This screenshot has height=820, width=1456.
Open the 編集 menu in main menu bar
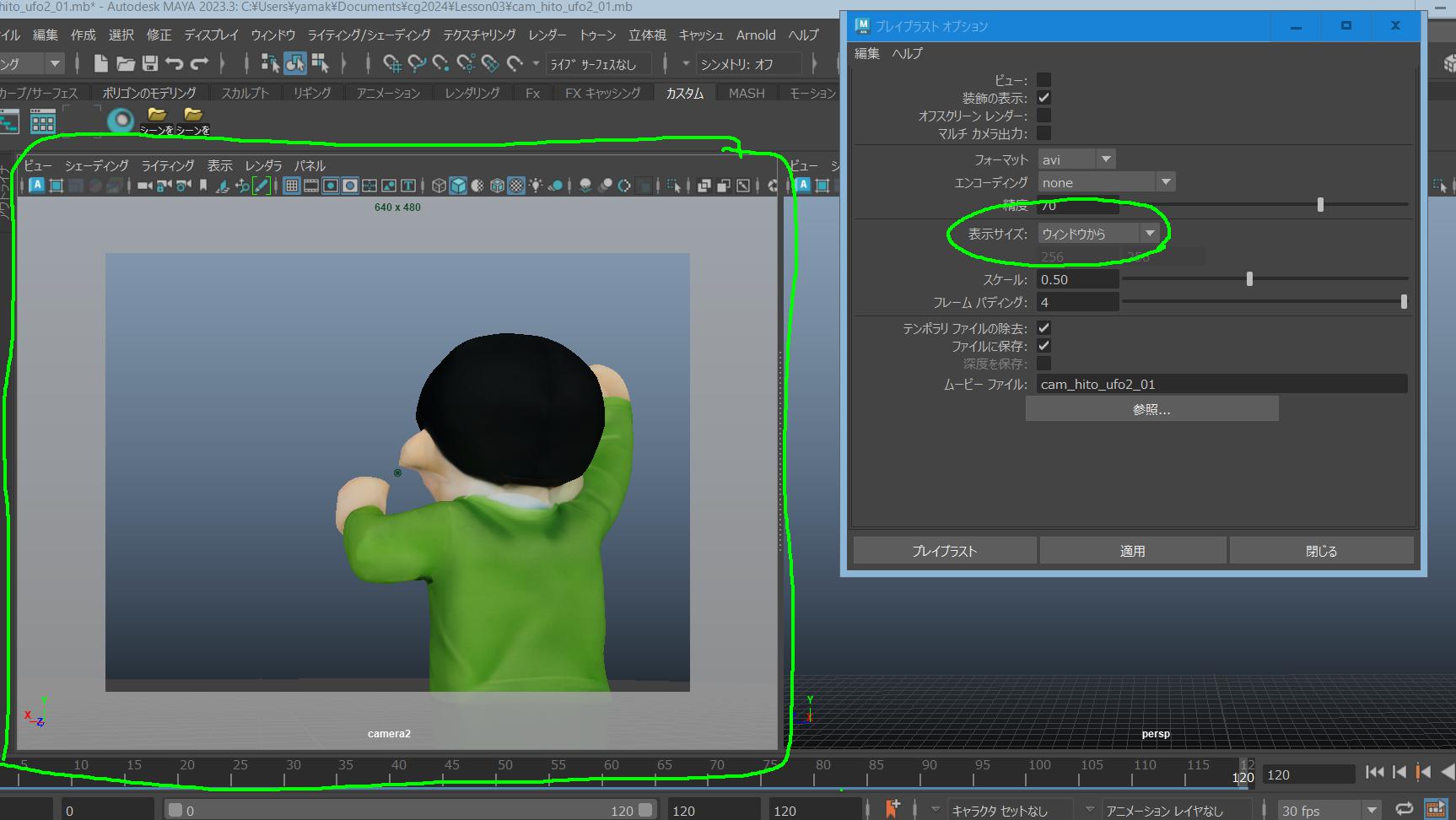tap(46, 35)
